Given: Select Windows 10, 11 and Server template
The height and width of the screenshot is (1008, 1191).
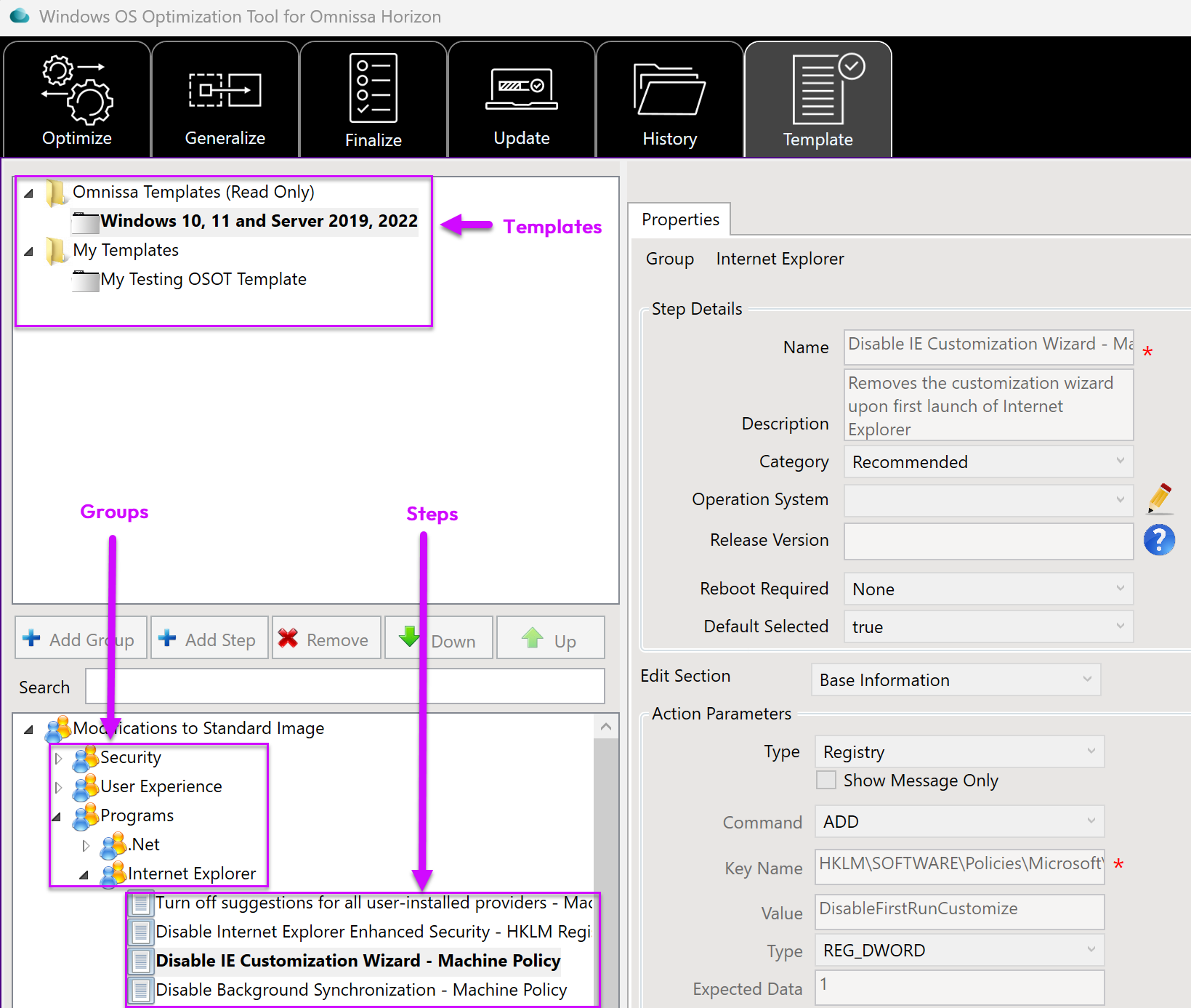Looking at the screenshot, I should pyautogui.click(x=259, y=221).
